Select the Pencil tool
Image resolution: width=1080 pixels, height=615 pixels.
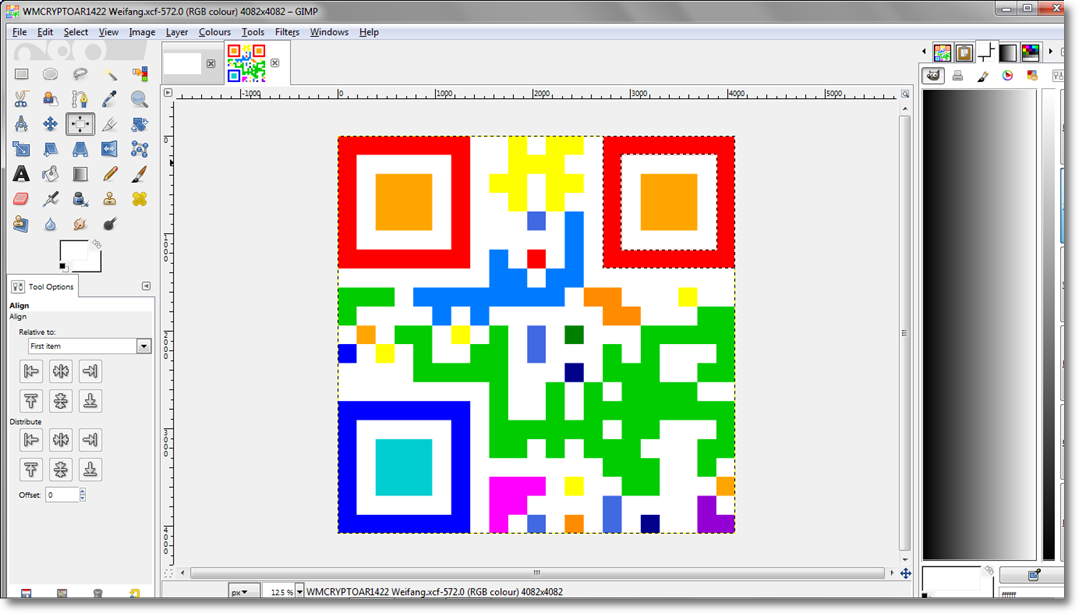pos(110,174)
